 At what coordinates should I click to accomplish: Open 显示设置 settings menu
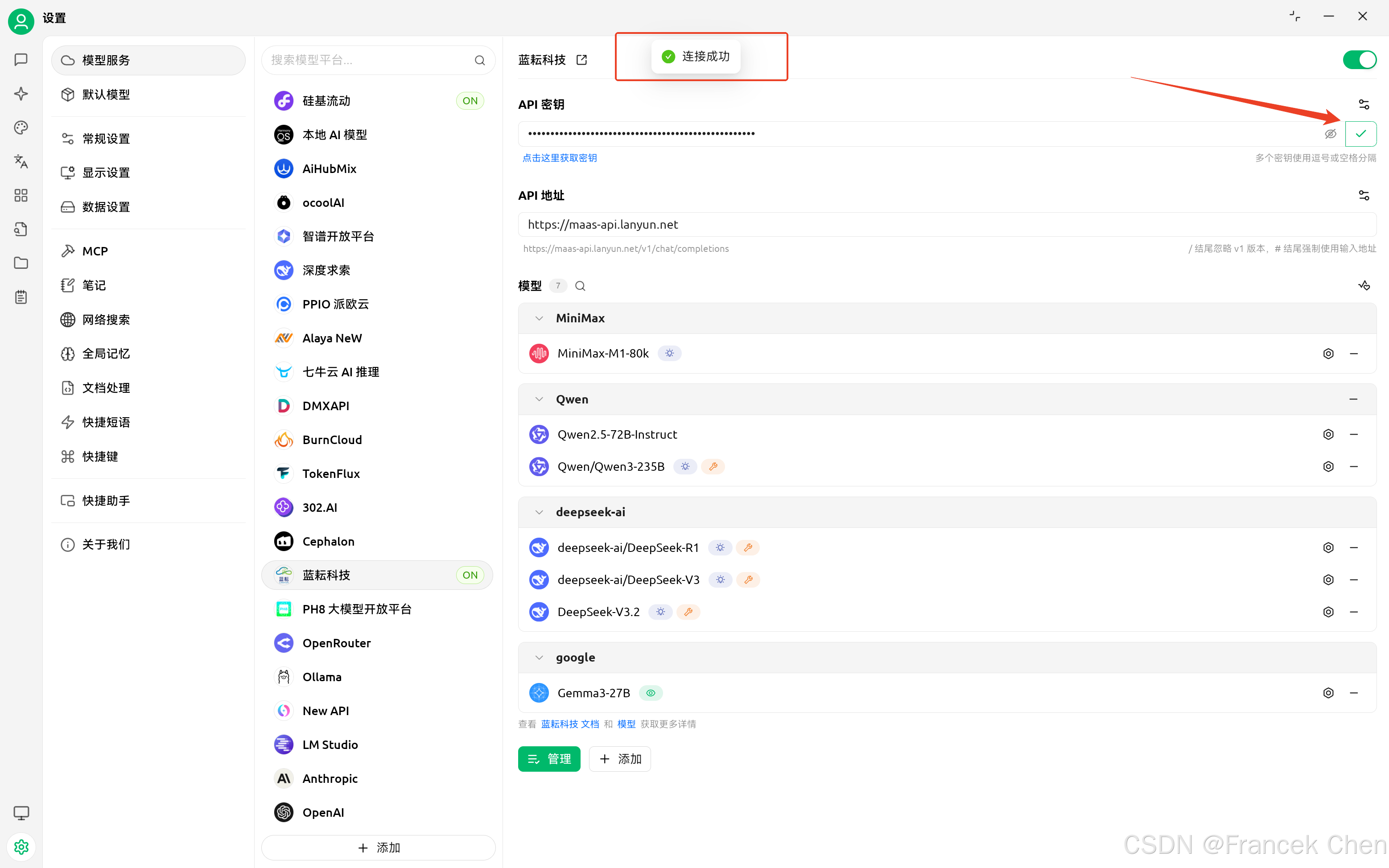pyautogui.click(x=148, y=173)
